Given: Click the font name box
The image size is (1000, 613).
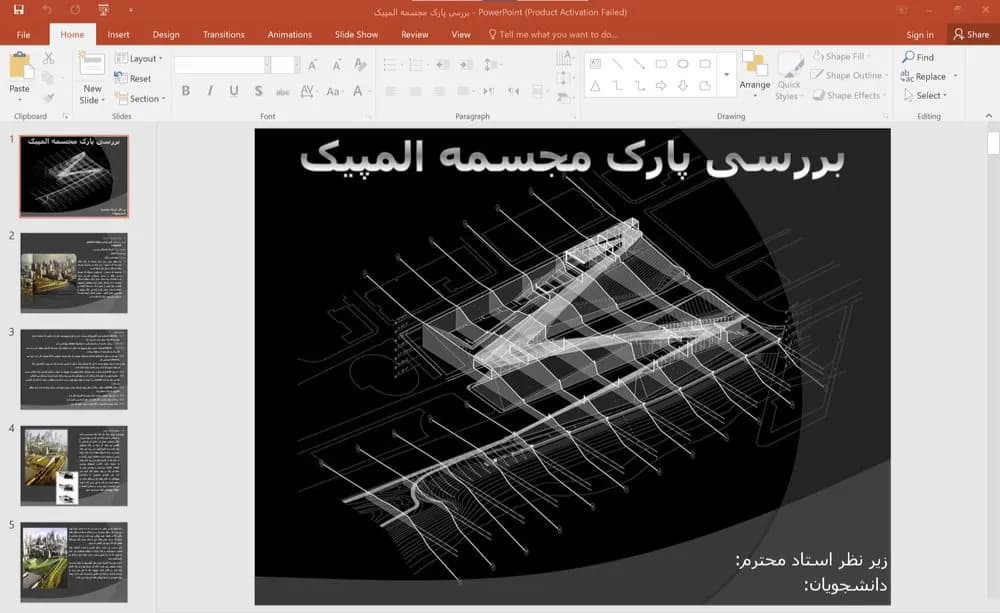Looking at the screenshot, I should coord(219,64).
